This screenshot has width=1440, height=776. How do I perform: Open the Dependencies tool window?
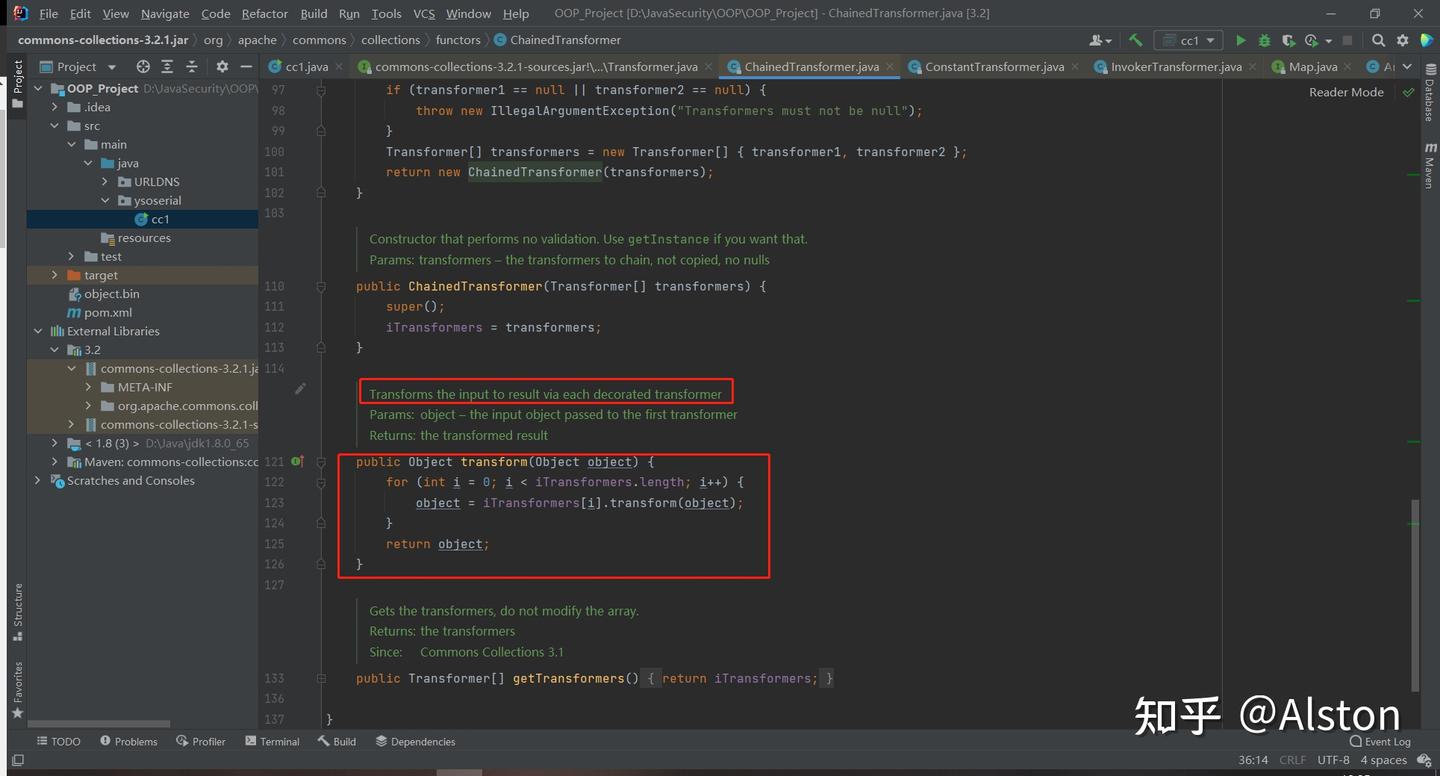pos(416,742)
